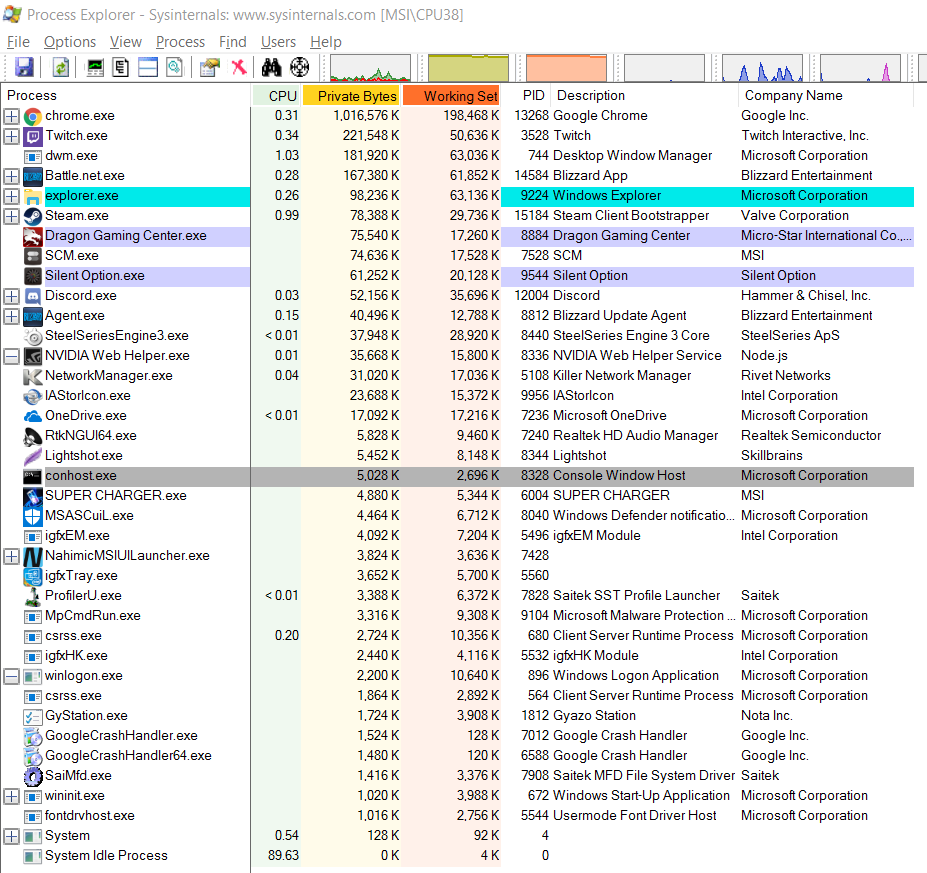Toggle the Show Lower Pane toolbar icon

pos(148,67)
